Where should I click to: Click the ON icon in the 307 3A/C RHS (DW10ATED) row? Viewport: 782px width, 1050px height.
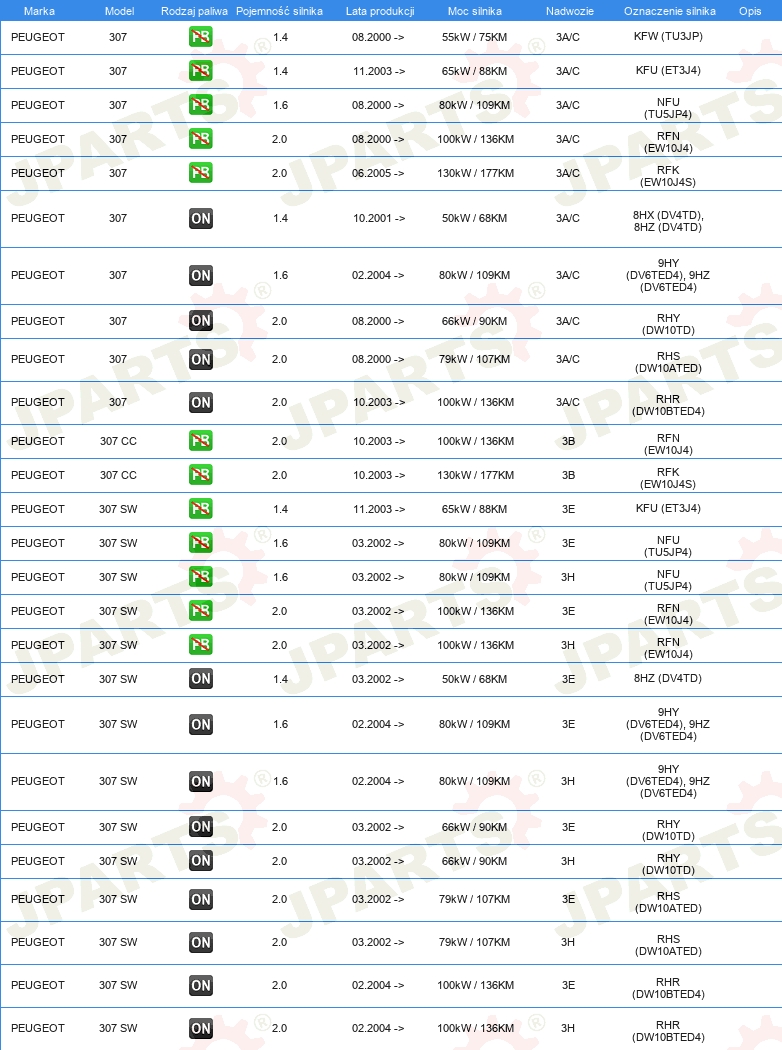(x=201, y=360)
